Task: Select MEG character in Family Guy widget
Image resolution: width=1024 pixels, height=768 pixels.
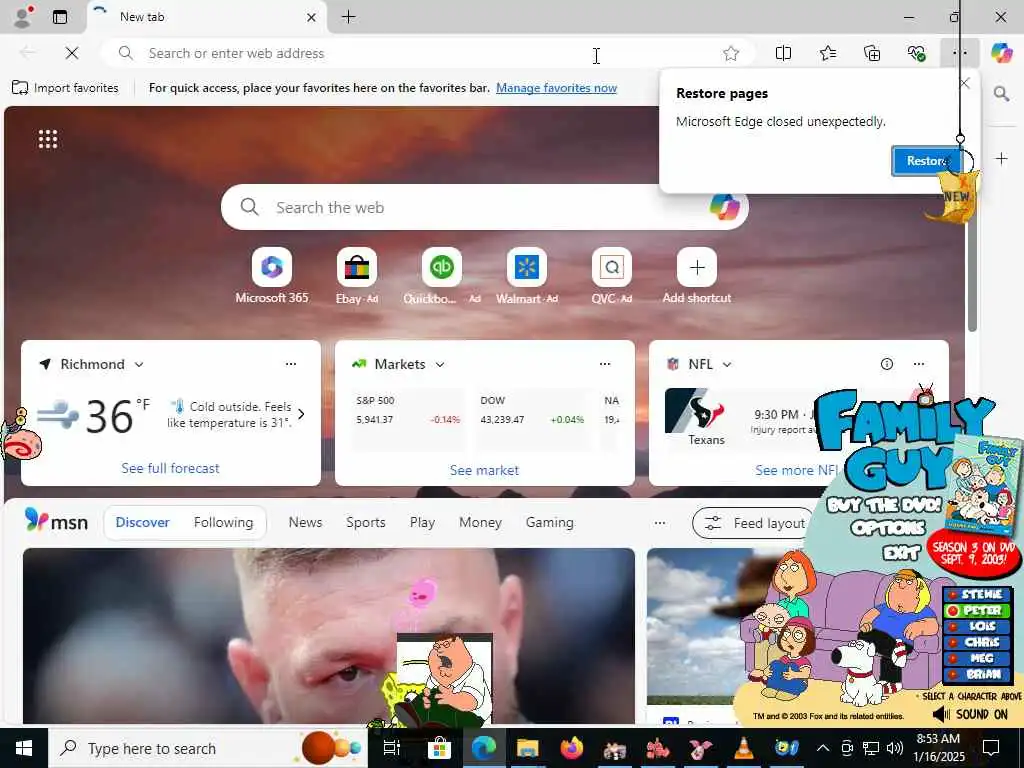Action: click(x=977, y=658)
